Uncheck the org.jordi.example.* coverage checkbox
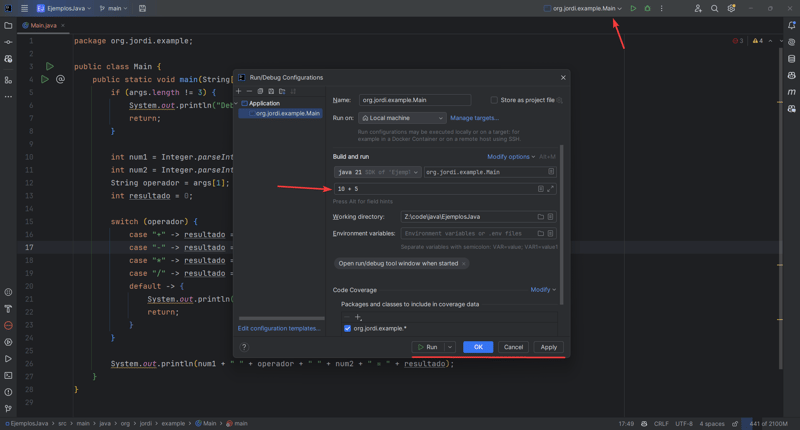 pyautogui.click(x=347, y=328)
